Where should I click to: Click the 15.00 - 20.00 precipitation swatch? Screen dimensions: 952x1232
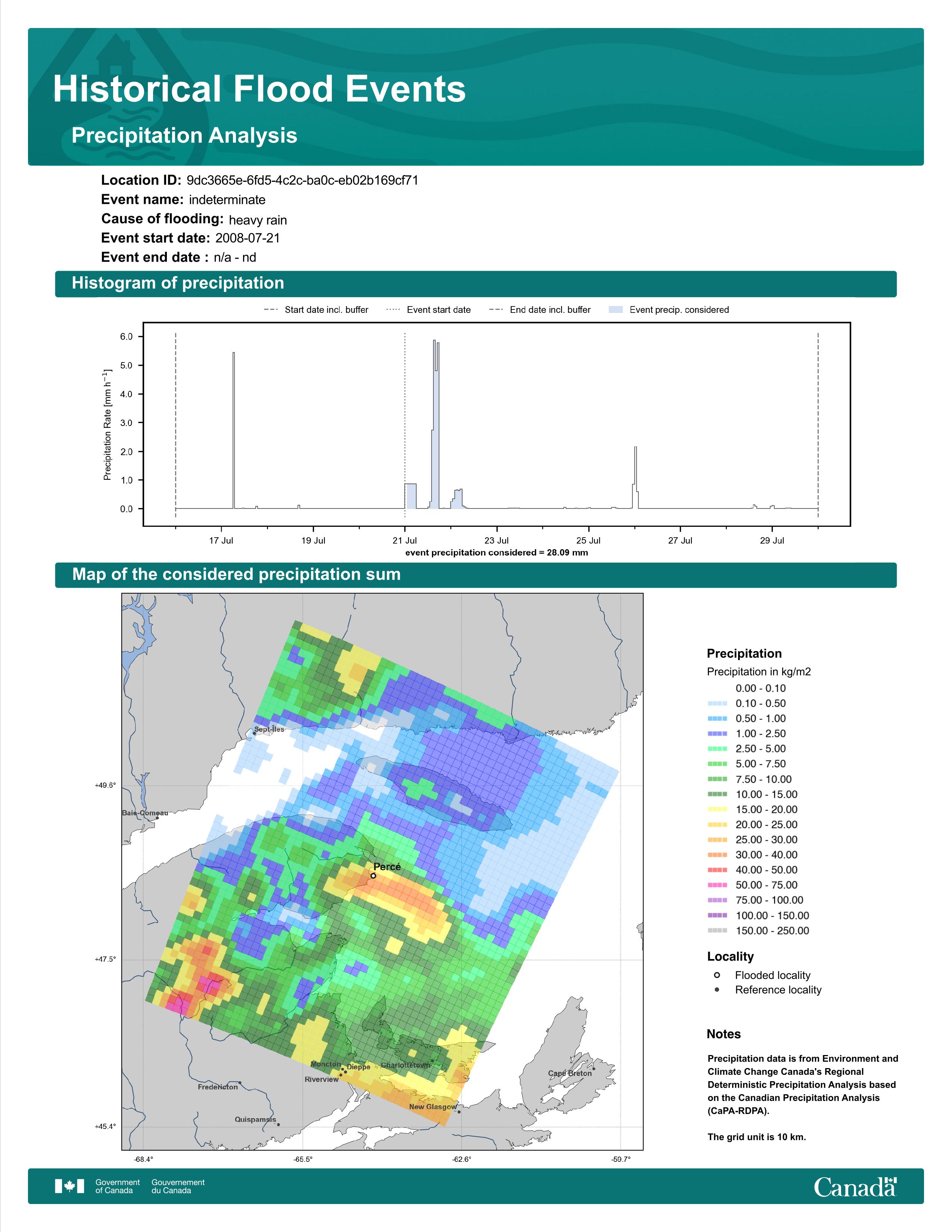pyautogui.click(x=718, y=809)
